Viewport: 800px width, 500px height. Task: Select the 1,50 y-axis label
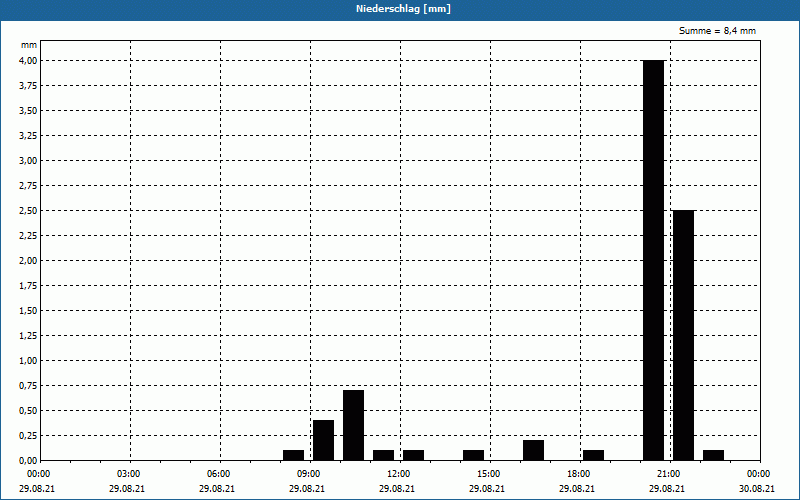(28, 311)
